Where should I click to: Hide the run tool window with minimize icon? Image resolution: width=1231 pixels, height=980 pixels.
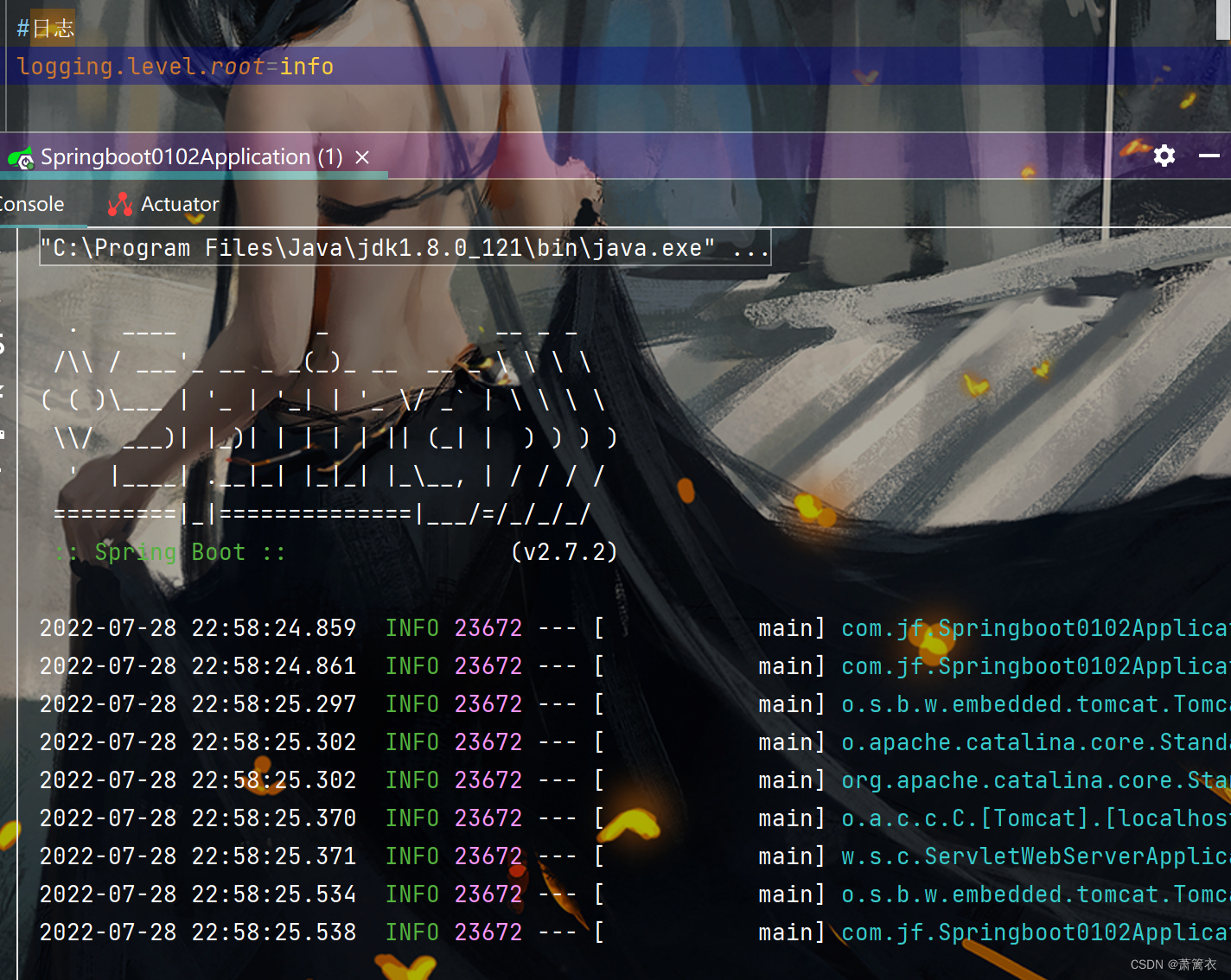(x=1209, y=156)
